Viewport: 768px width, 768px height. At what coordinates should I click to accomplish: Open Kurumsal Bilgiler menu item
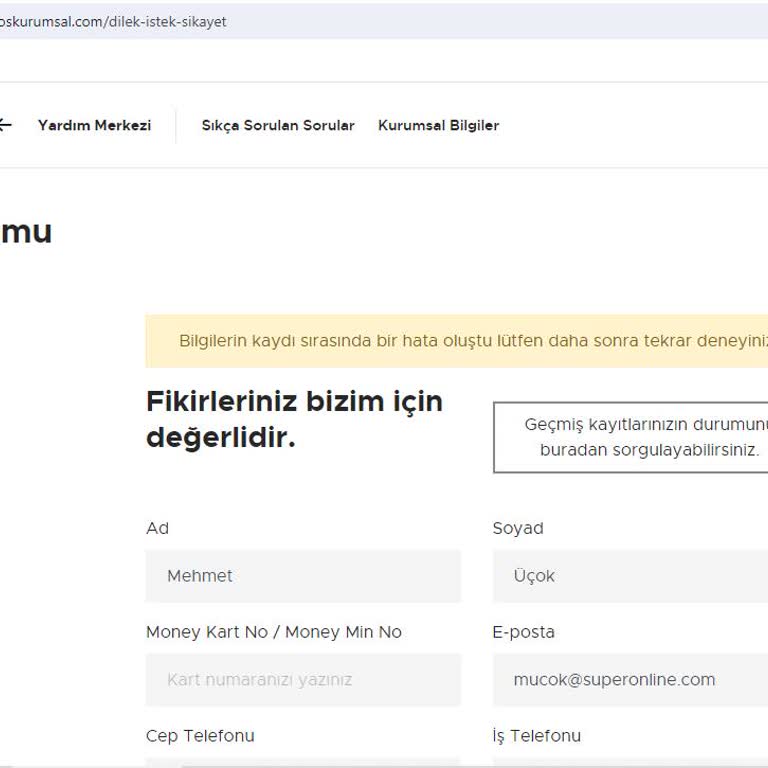(438, 125)
